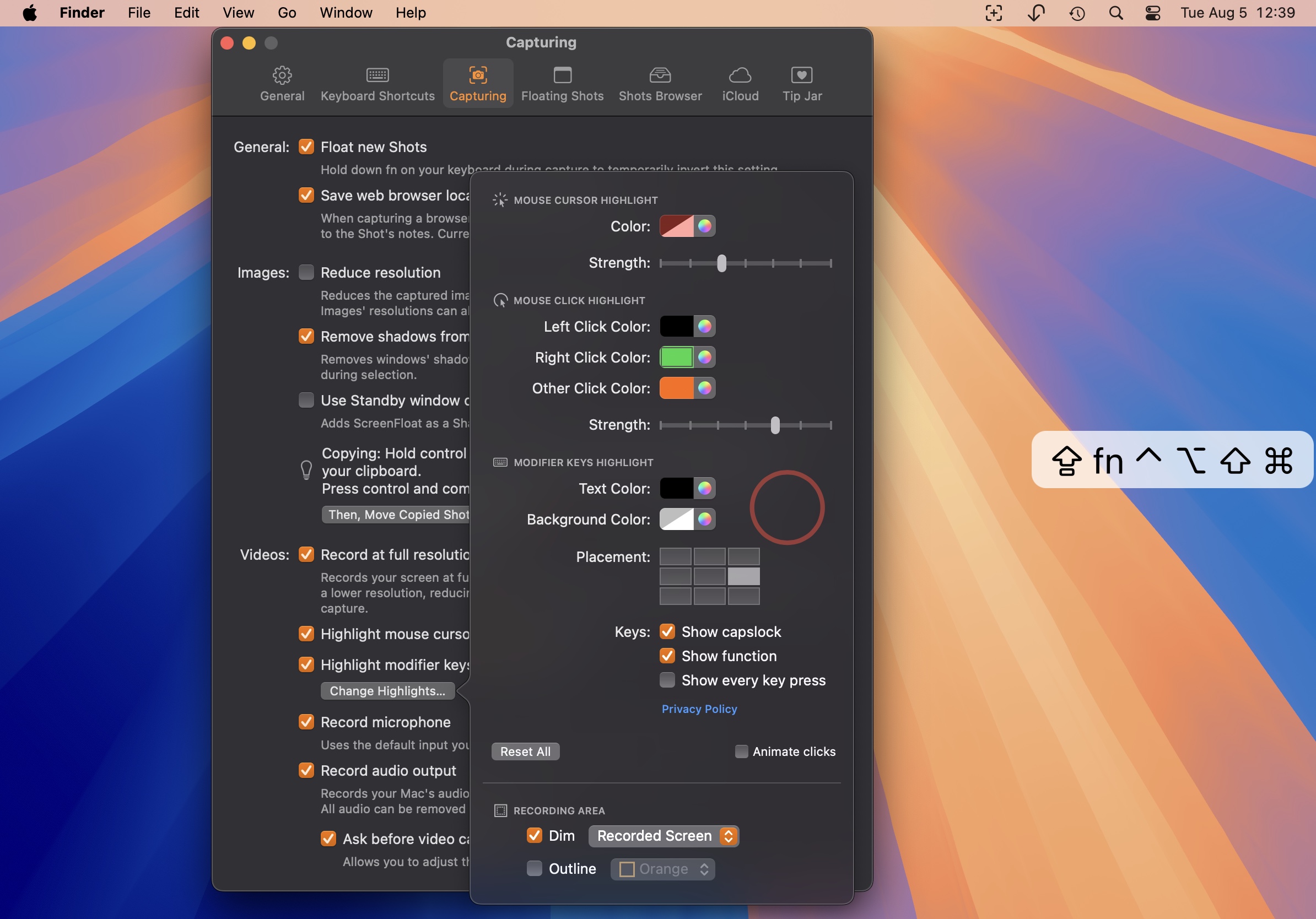Open the Recorded Screen dropdown
Viewport: 1316px width, 919px height.
pos(663,836)
